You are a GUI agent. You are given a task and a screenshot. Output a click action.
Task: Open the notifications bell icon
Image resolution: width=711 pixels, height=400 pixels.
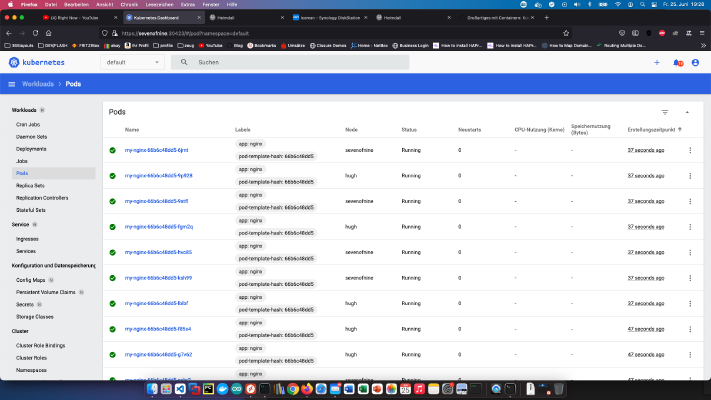point(677,63)
